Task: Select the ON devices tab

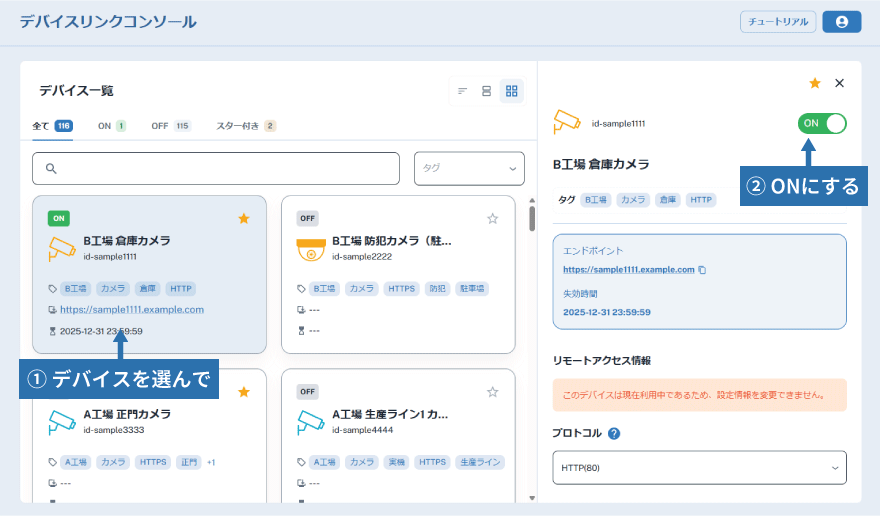Action: [111, 126]
